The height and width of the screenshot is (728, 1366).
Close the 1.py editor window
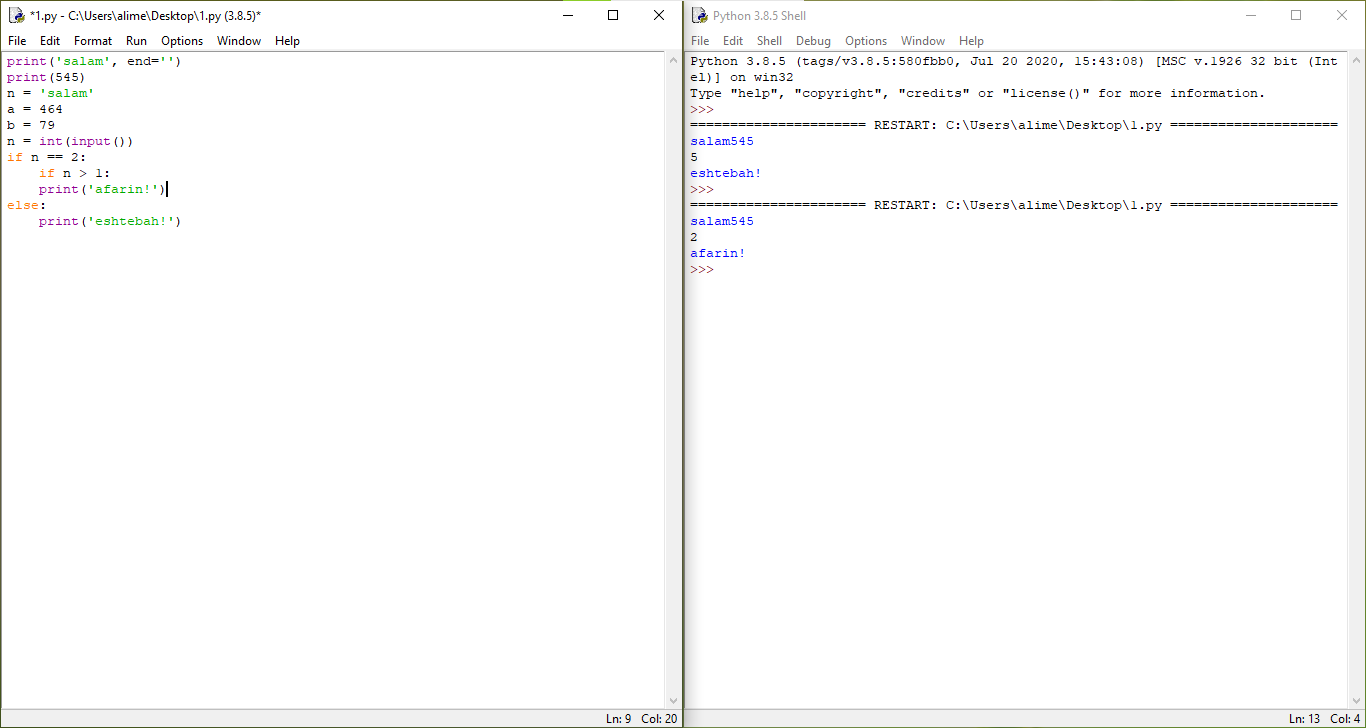[659, 16]
